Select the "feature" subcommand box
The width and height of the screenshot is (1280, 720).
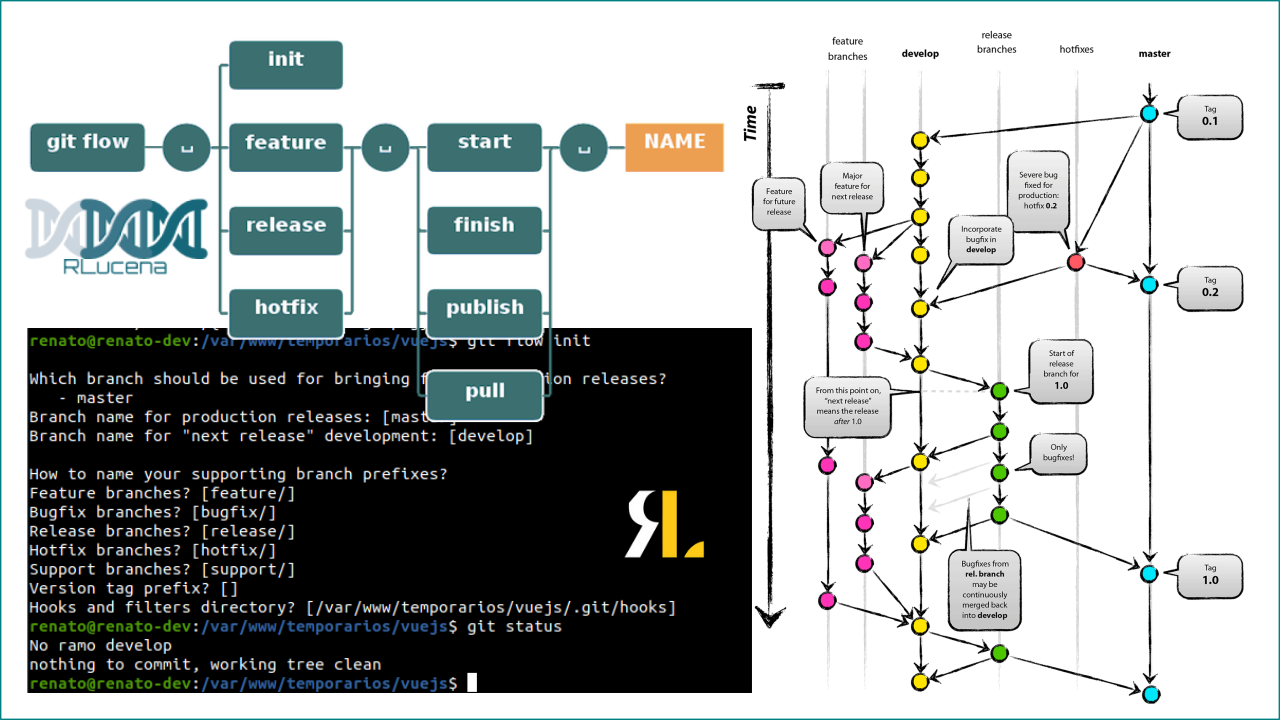[x=286, y=148]
